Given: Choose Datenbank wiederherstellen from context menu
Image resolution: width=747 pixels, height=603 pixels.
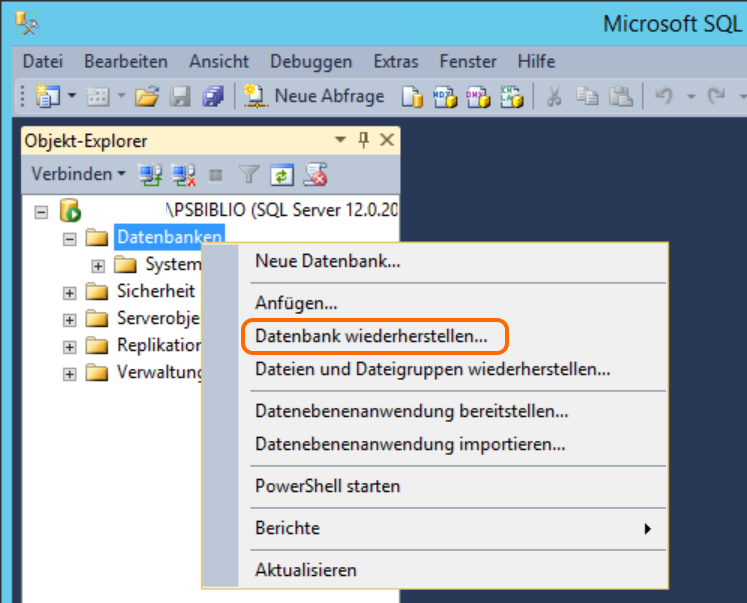Looking at the screenshot, I should click(371, 337).
